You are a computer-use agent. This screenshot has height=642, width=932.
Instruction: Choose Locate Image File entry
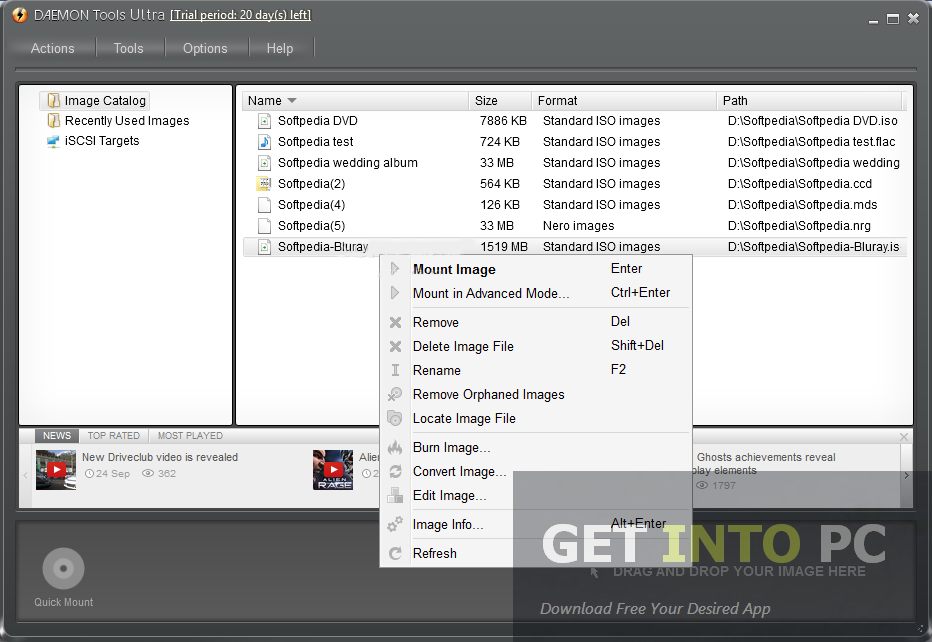pyautogui.click(x=536, y=418)
